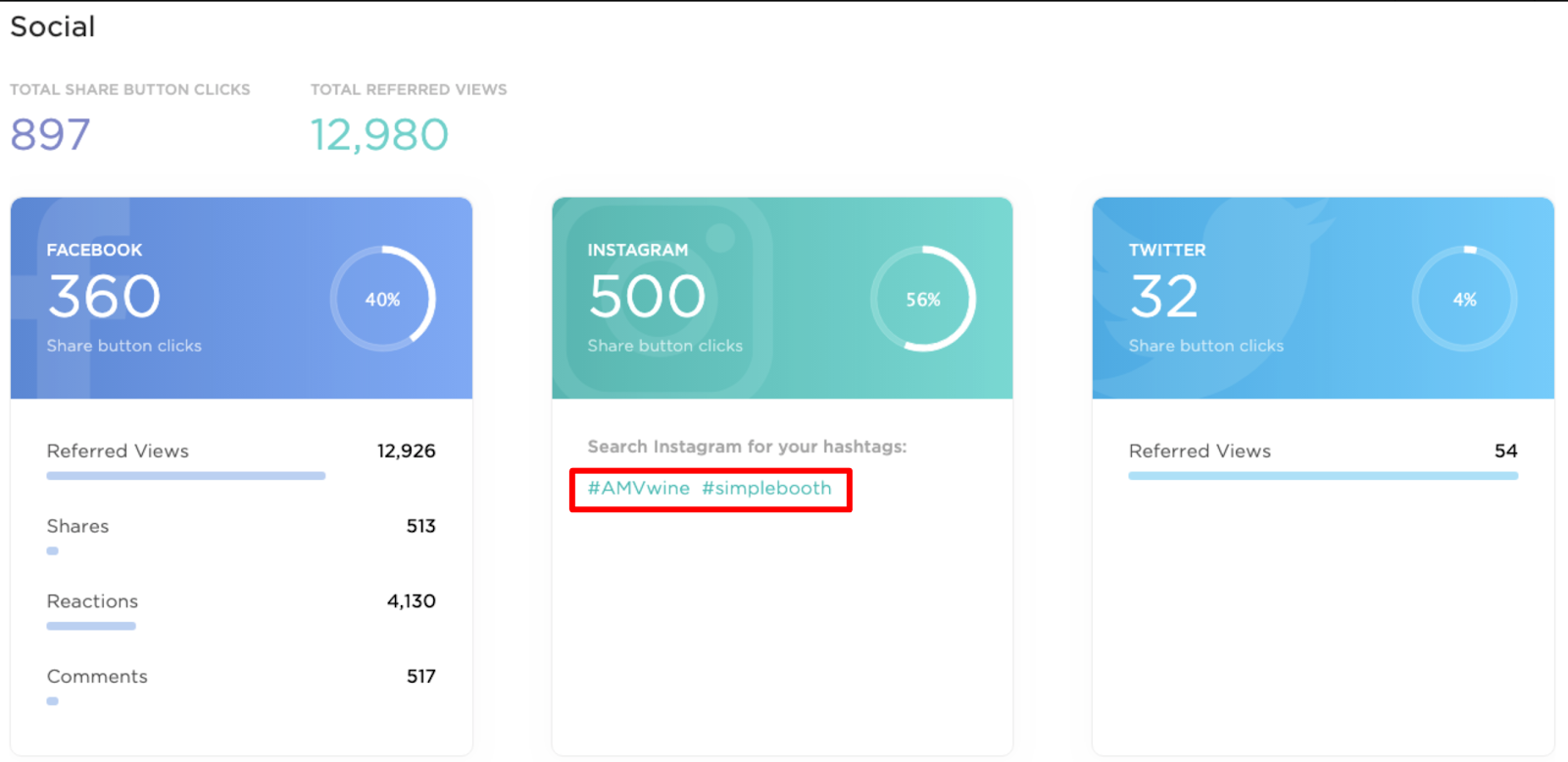
Task: Click the Twitter Referred Views progress bar
Action: 1323,476
